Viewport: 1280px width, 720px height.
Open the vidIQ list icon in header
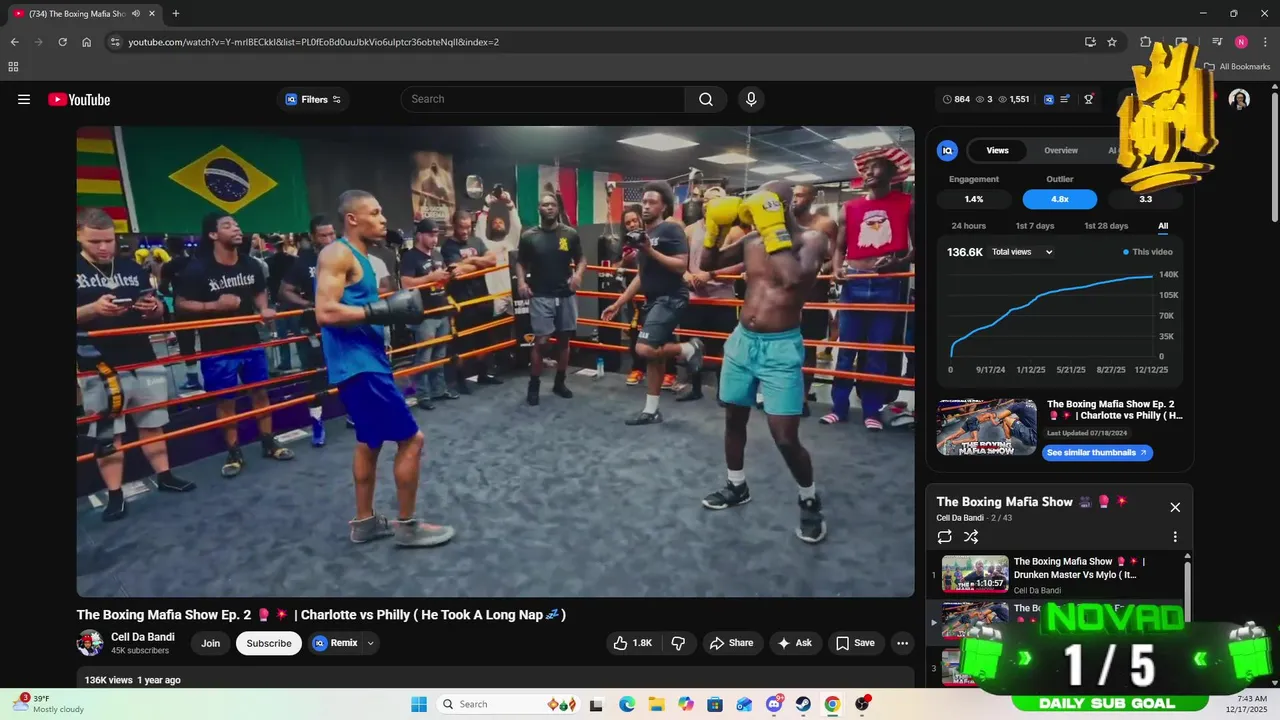coord(1065,99)
